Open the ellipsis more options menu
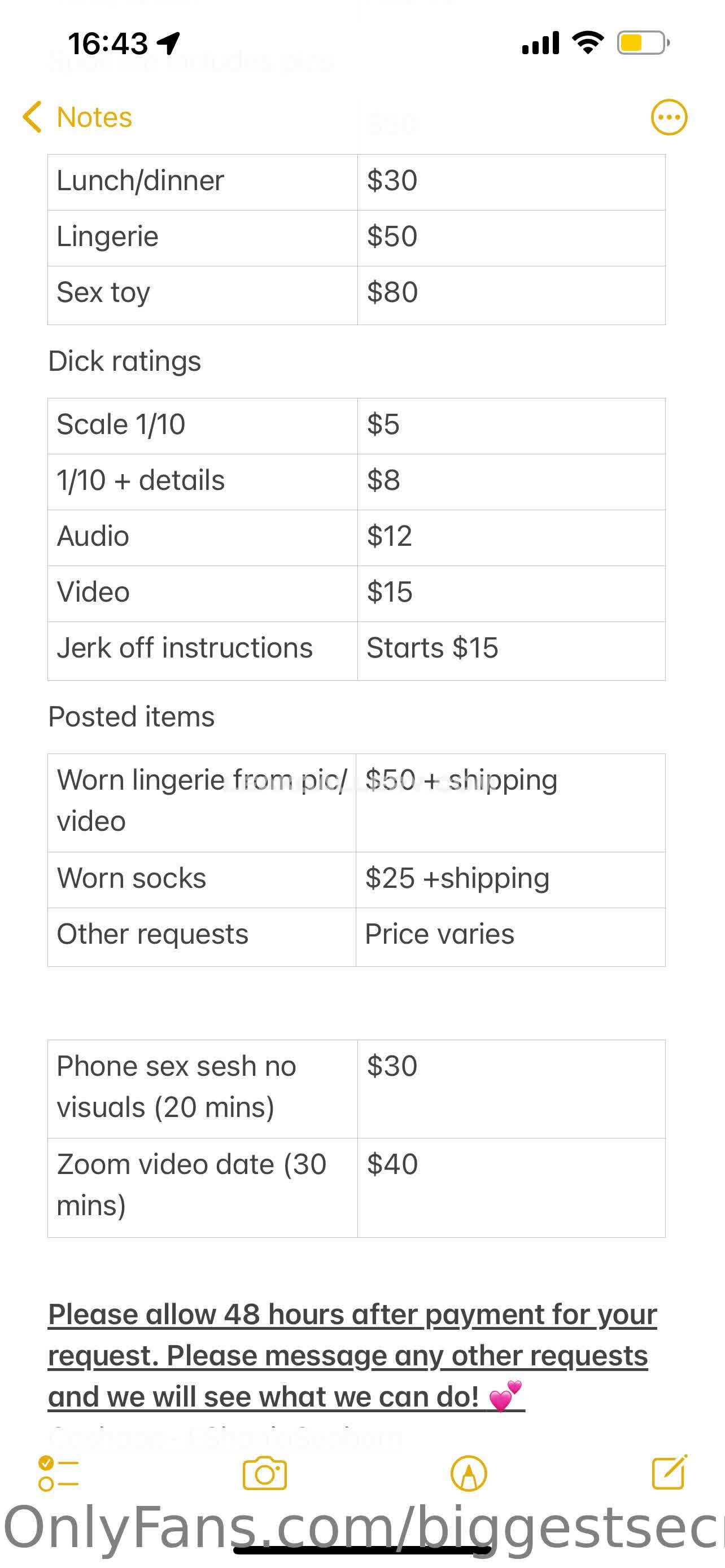Screen dimensions: 725x1568 click(669, 117)
